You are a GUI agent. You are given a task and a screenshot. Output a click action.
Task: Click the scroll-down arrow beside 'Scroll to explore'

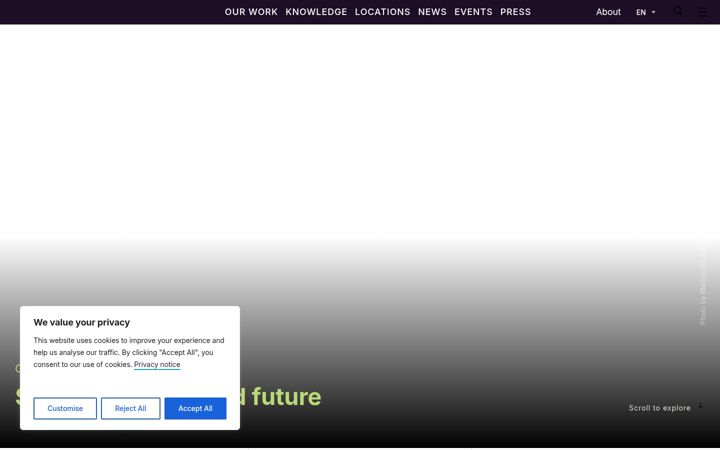(700, 405)
